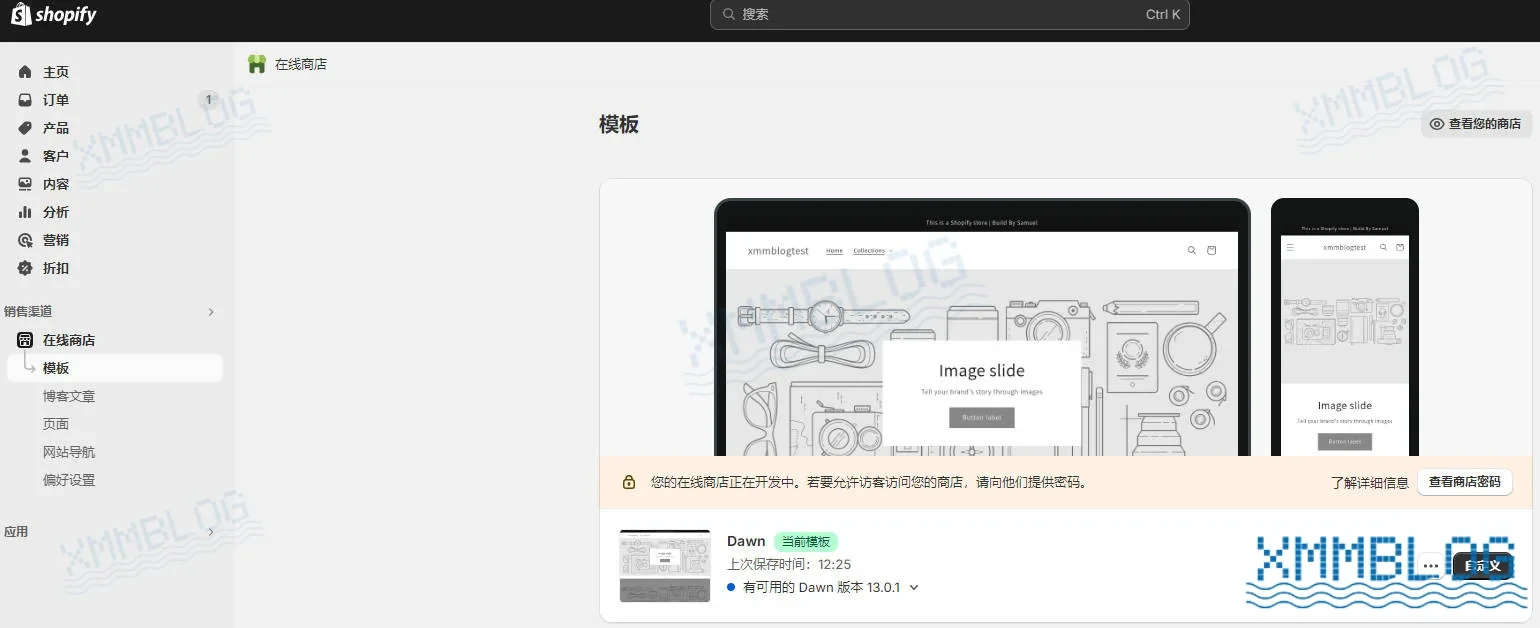The height and width of the screenshot is (628, 1540).
Task: Open the 营销 marketing icon
Action: pyautogui.click(x=24, y=239)
